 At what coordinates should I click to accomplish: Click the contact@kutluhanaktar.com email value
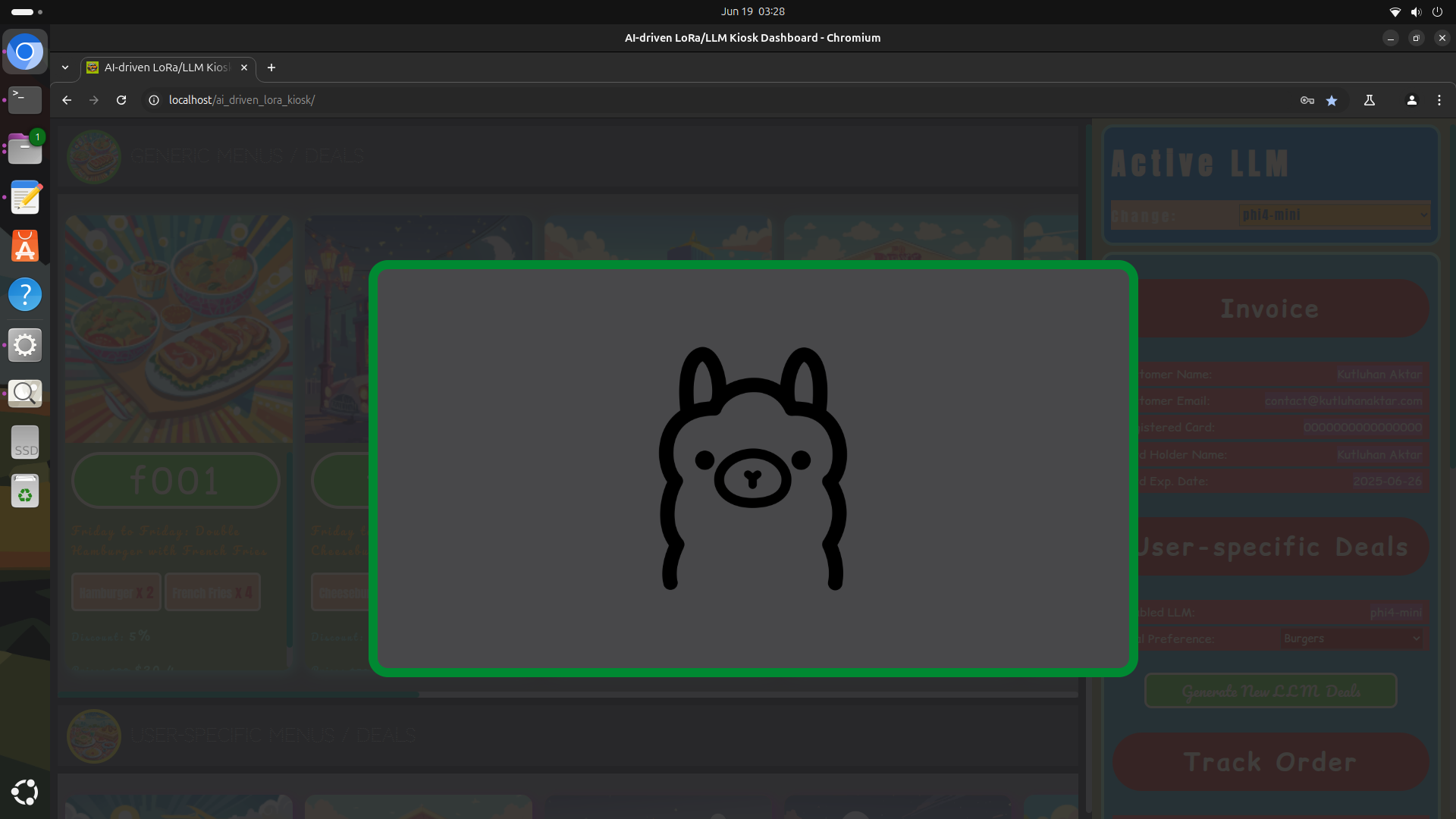[x=1343, y=400]
